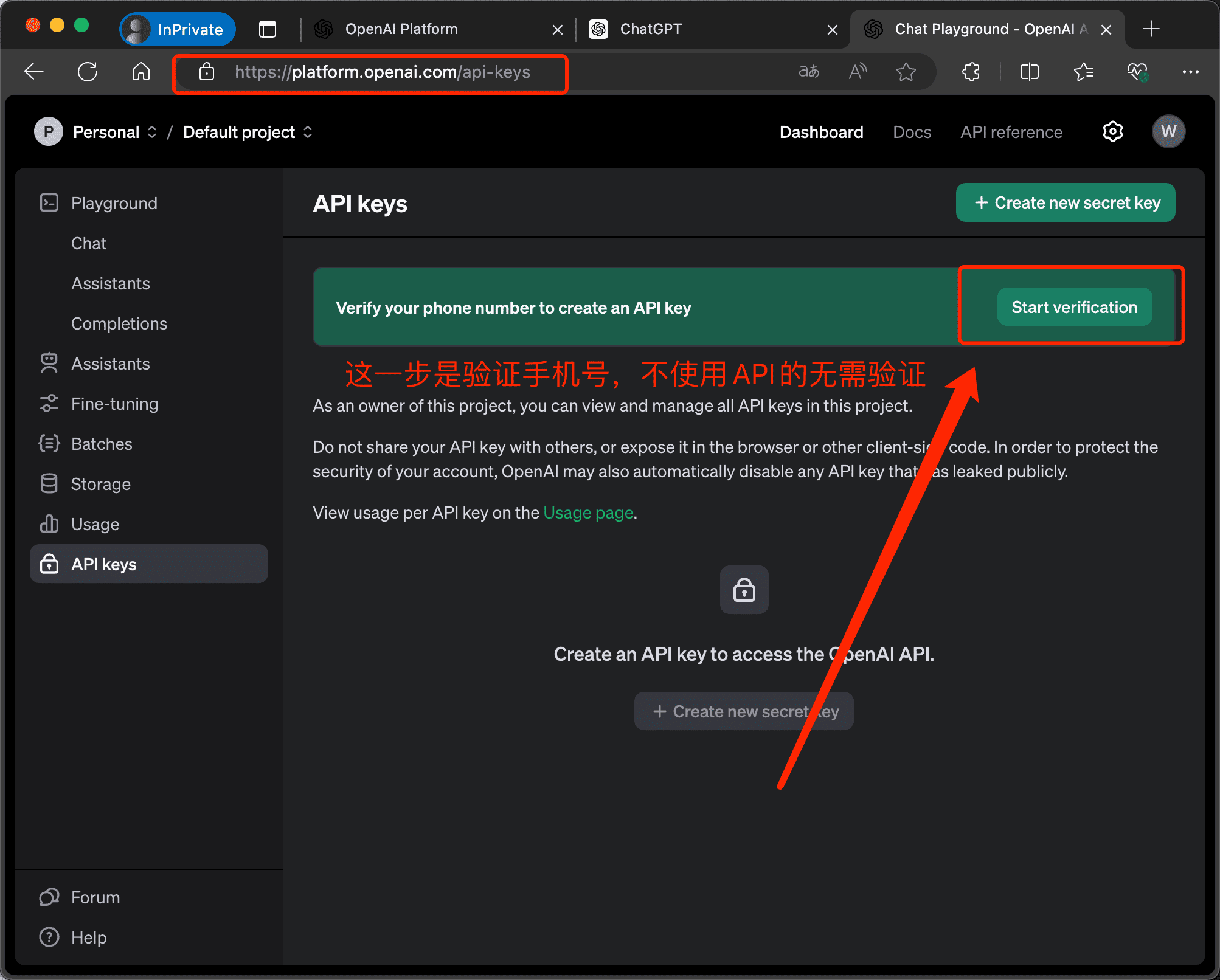Open Storage in the sidebar
The height and width of the screenshot is (980, 1220).
[100, 484]
